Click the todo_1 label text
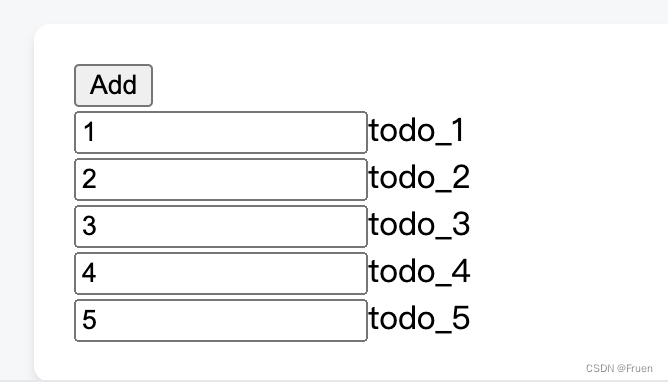This screenshot has height=382, width=668. (417, 131)
